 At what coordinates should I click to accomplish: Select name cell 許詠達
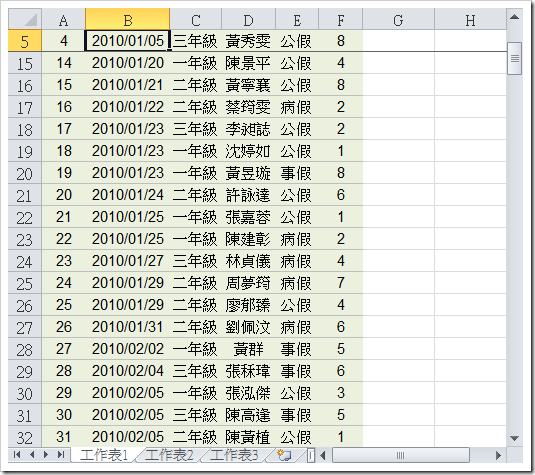click(x=248, y=195)
